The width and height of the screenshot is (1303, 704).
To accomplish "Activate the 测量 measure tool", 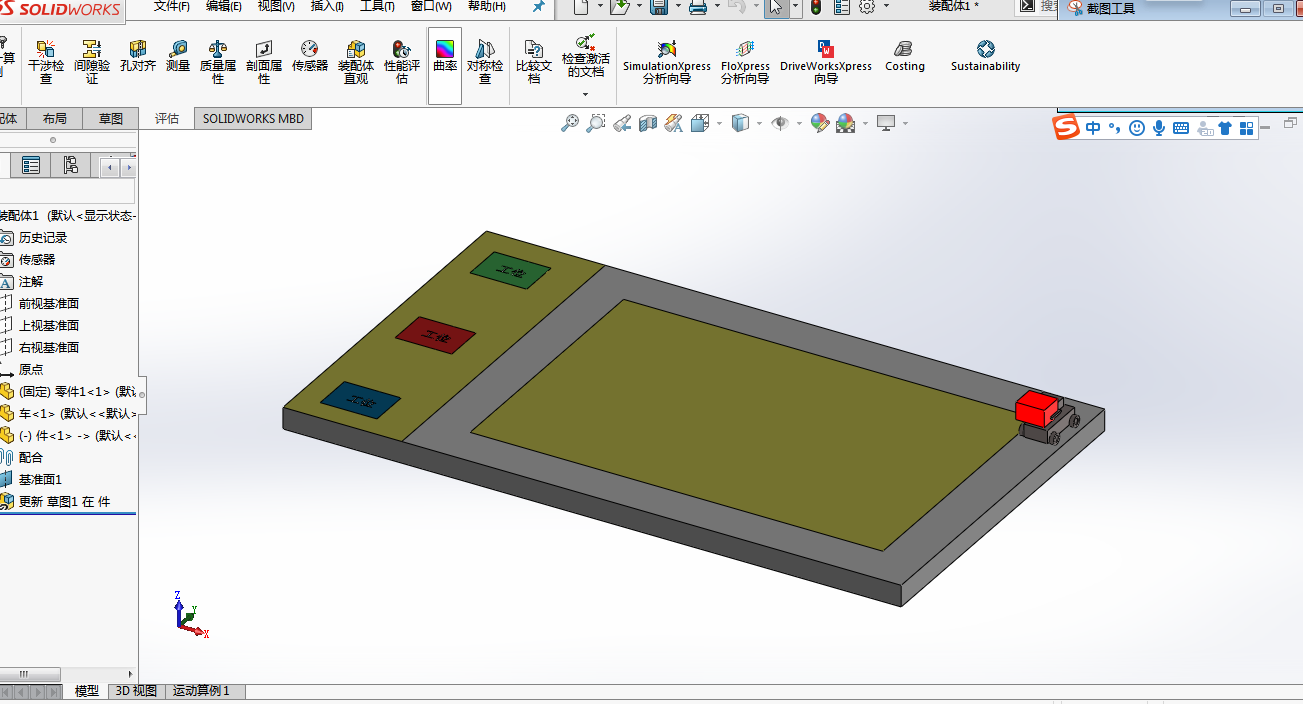I will coord(178,56).
